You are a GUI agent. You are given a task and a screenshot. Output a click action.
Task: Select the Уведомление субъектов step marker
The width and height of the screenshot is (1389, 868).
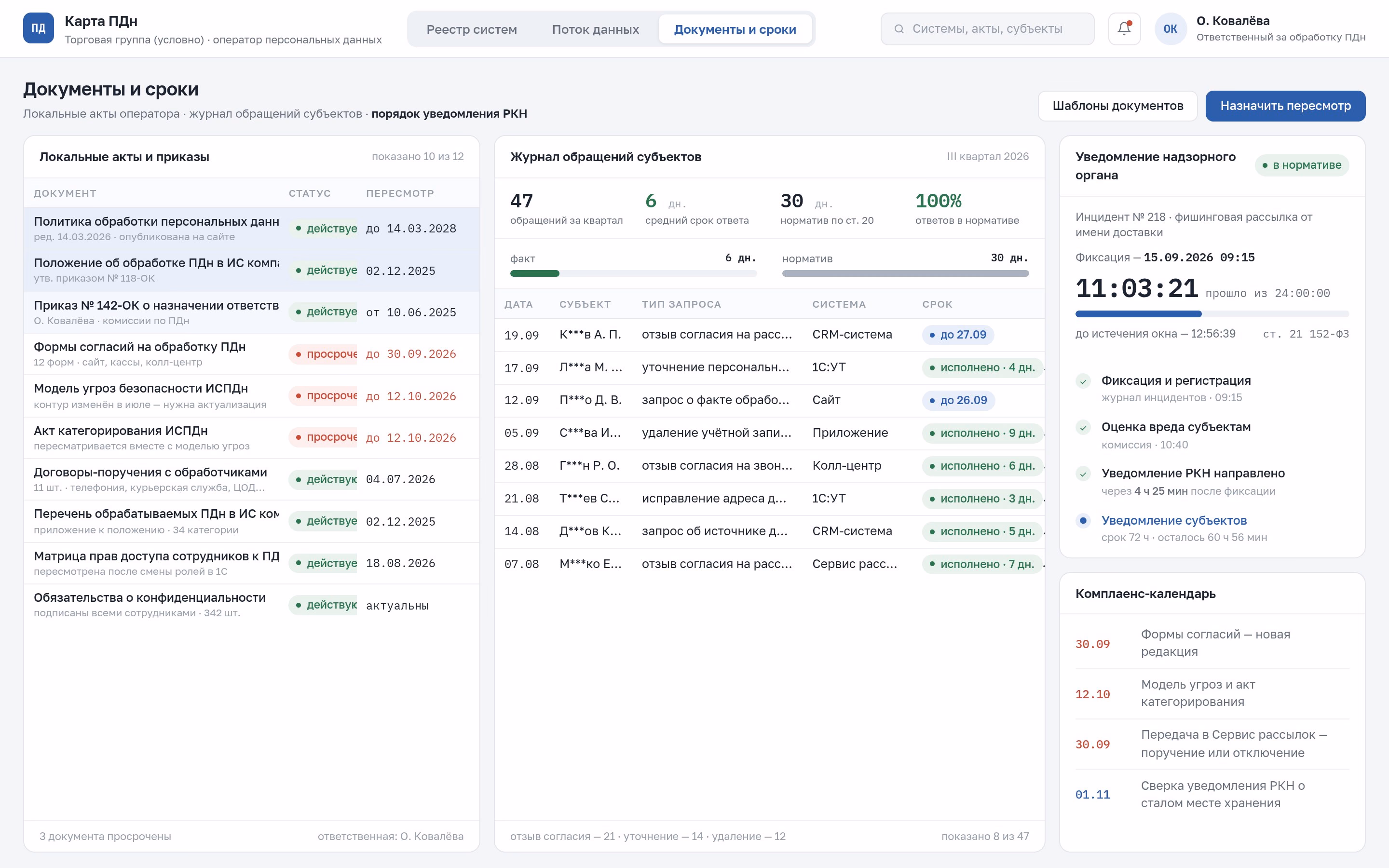pos(1083,521)
